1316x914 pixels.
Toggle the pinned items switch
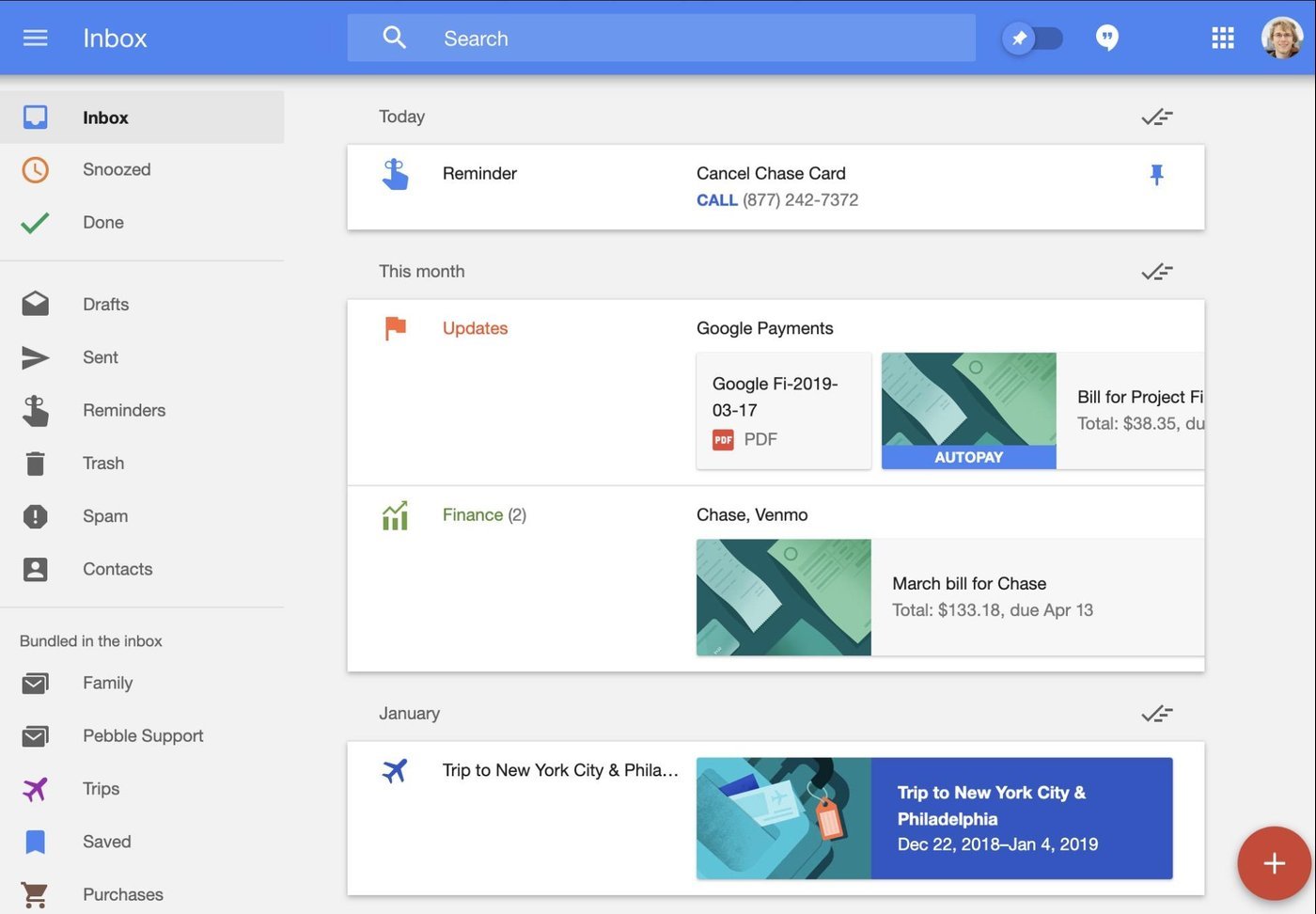[1032, 39]
